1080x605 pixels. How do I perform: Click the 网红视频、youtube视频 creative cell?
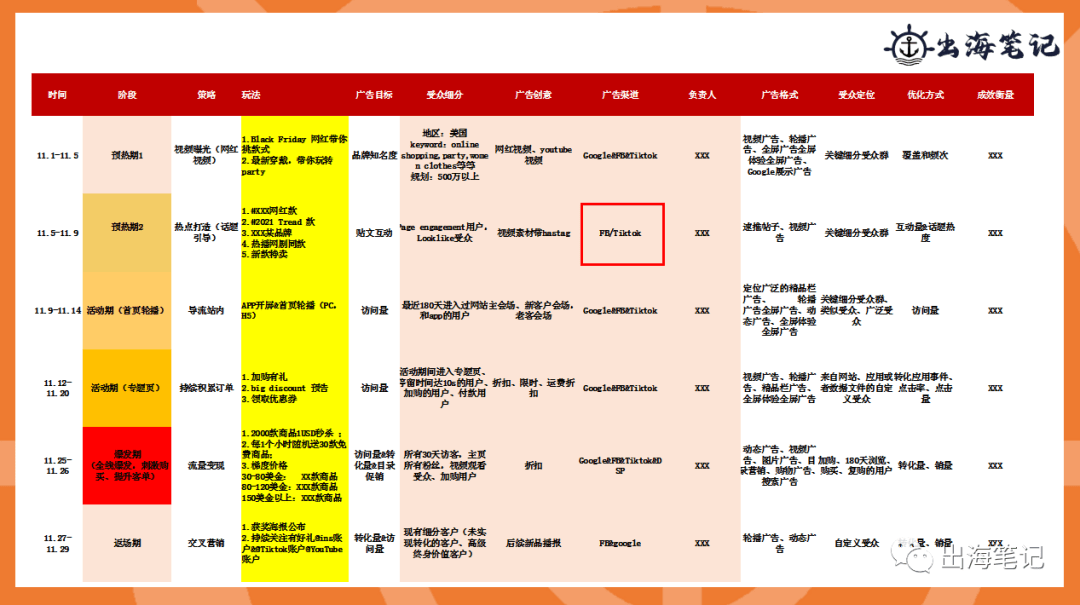click(533, 155)
